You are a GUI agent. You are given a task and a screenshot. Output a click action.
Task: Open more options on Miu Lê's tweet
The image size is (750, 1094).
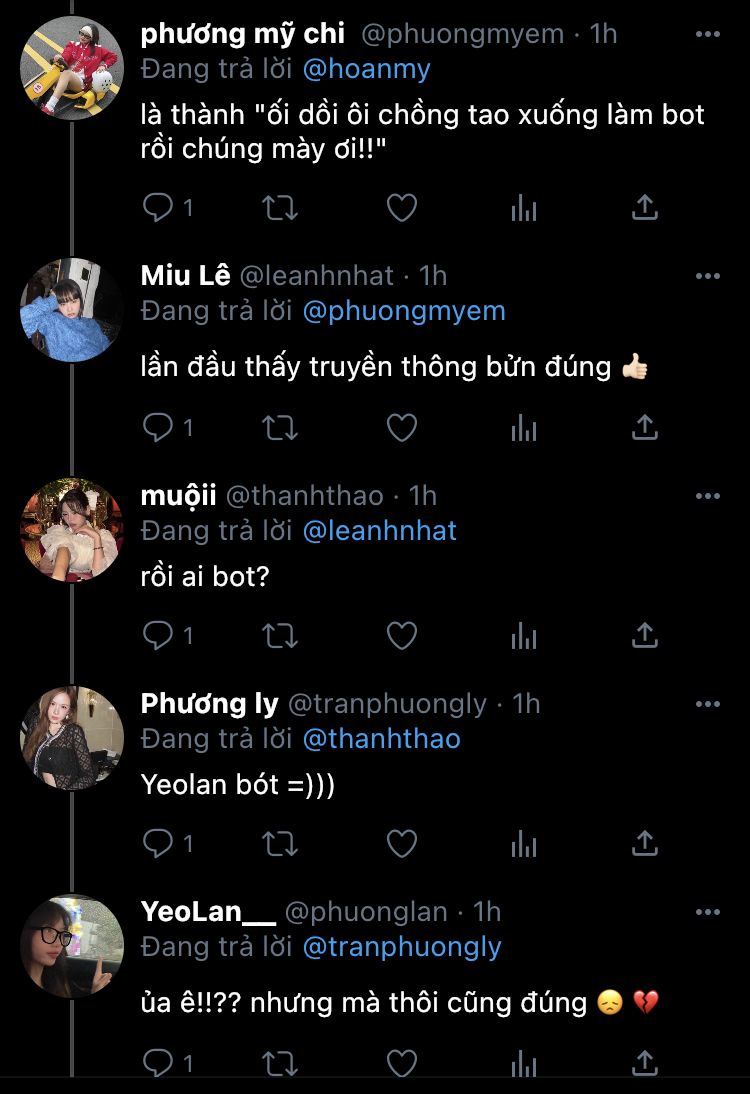(707, 276)
